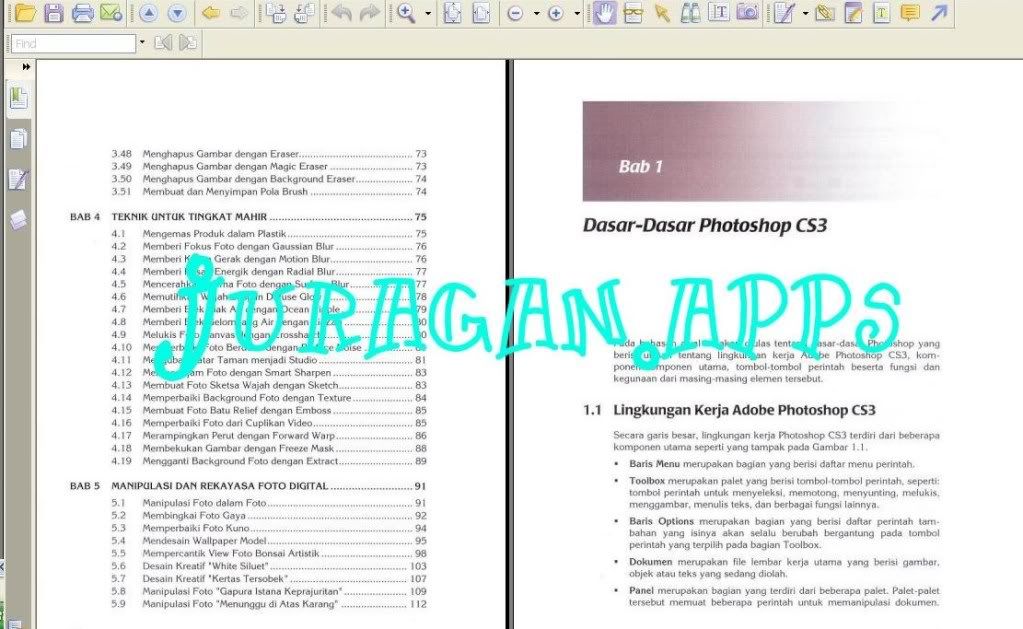This screenshot has width=1023, height=629.
Task: Open the dropdown beside zoom in plus
Action: (x=577, y=13)
